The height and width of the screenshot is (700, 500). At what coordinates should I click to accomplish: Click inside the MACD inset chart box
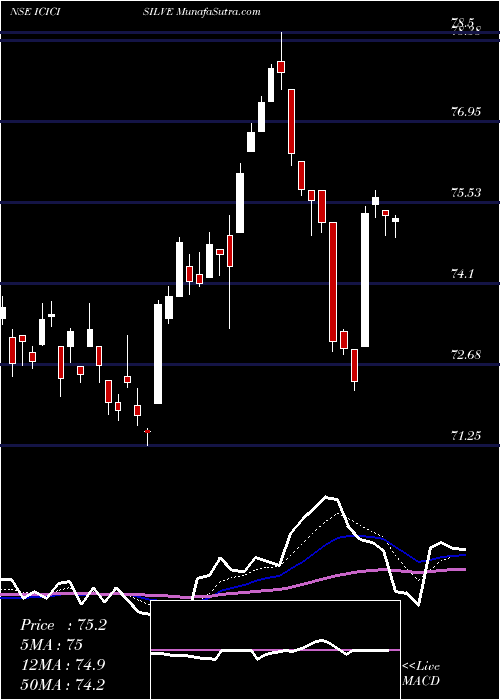click(275, 650)
